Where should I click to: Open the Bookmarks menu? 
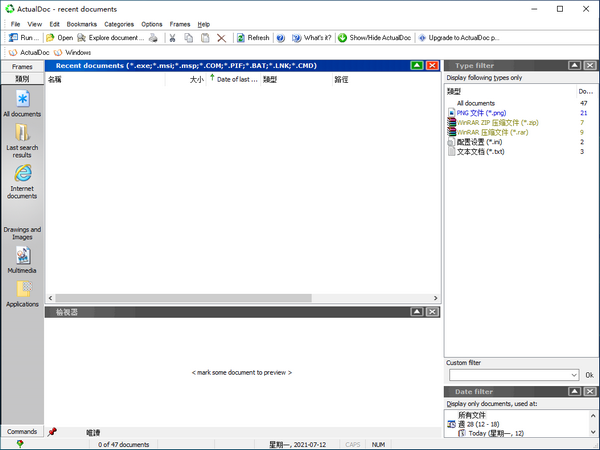82,23
